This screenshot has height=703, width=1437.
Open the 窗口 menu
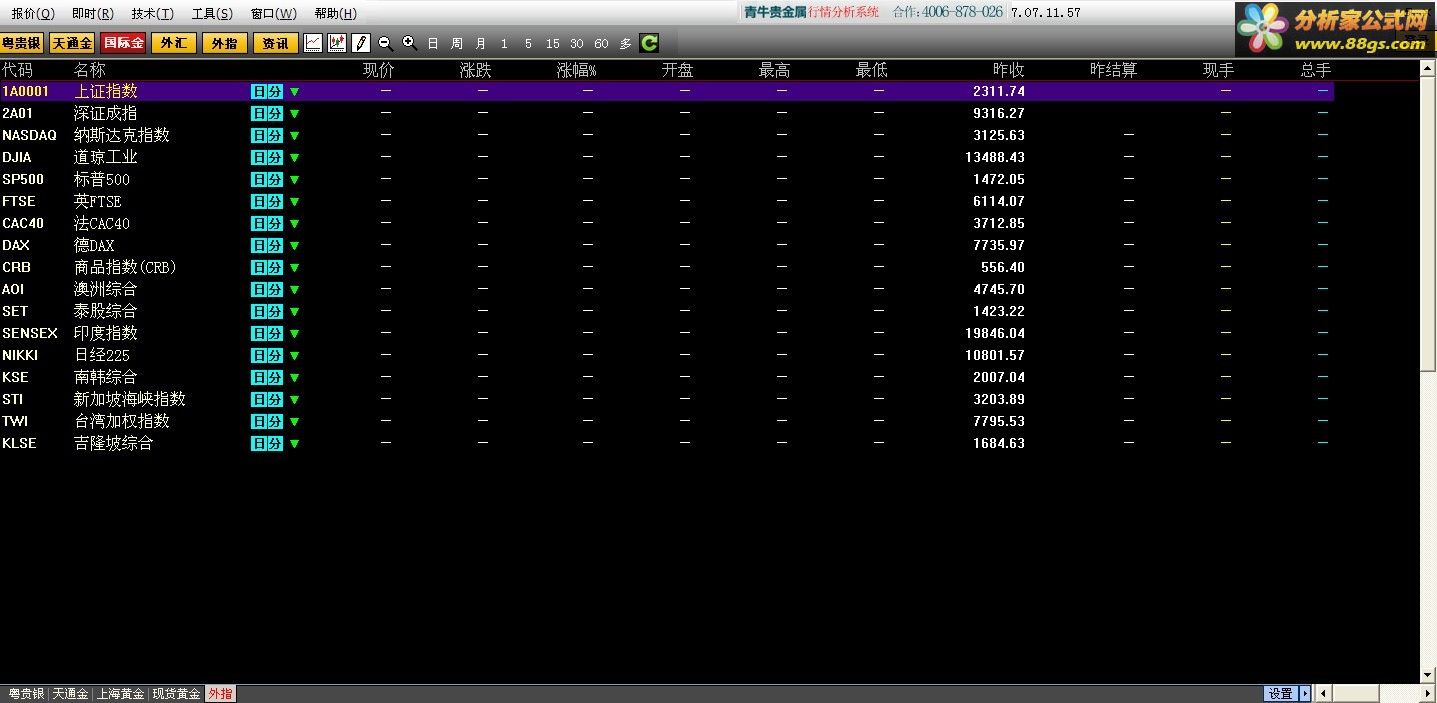click(x=273, y=13)
